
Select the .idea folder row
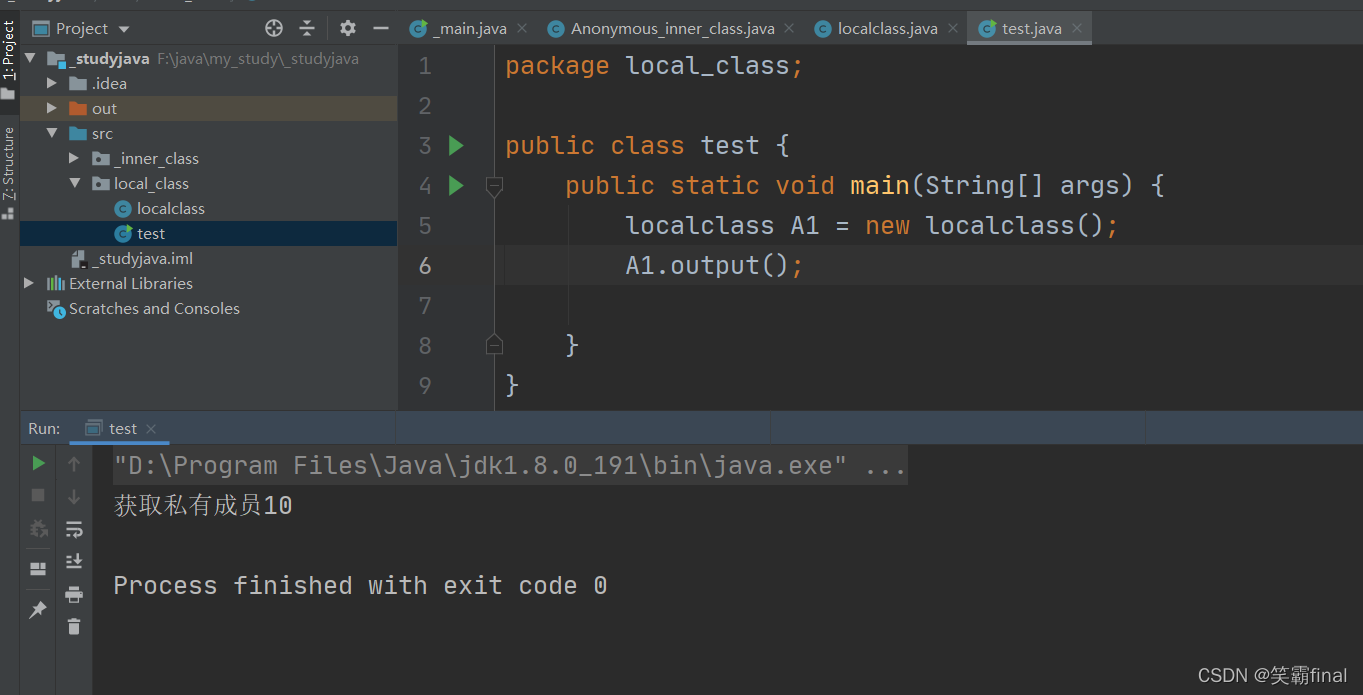click(208, 83)
